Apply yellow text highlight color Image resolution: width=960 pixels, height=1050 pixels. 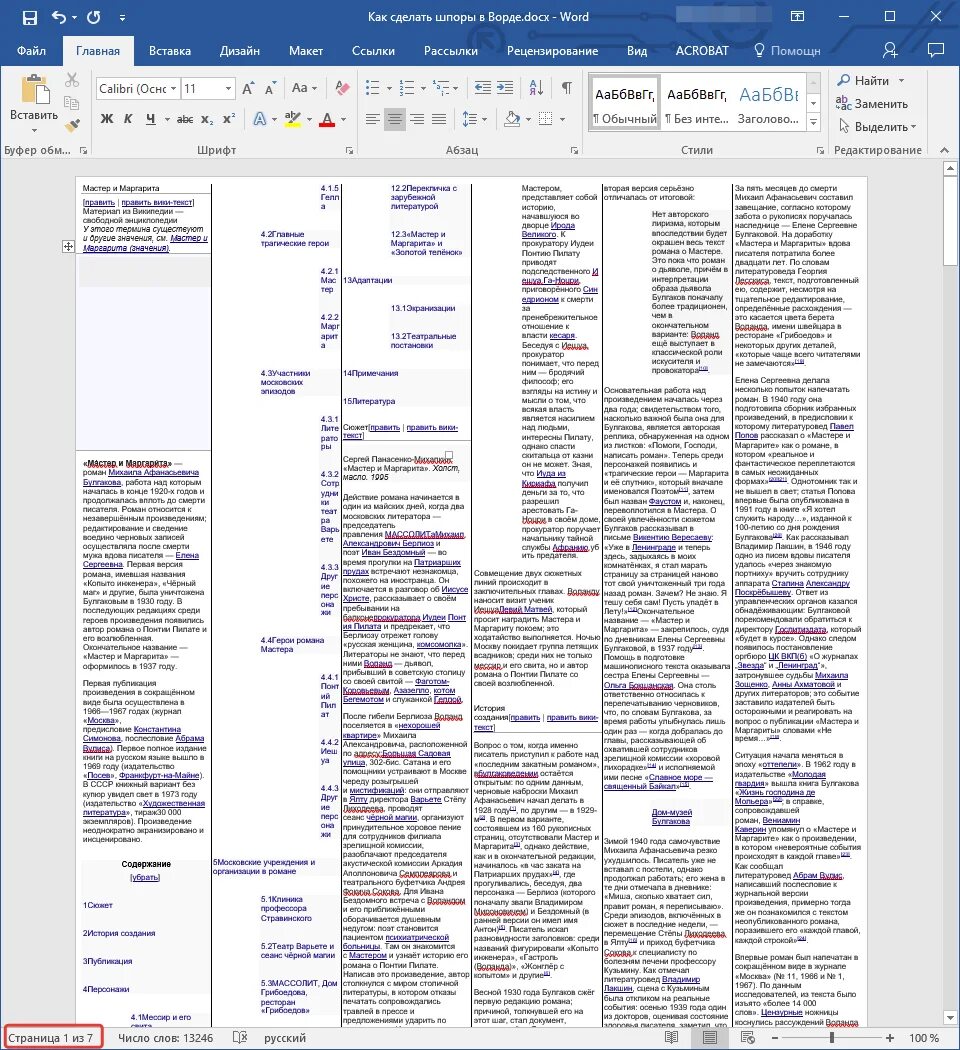pos(293,119)
